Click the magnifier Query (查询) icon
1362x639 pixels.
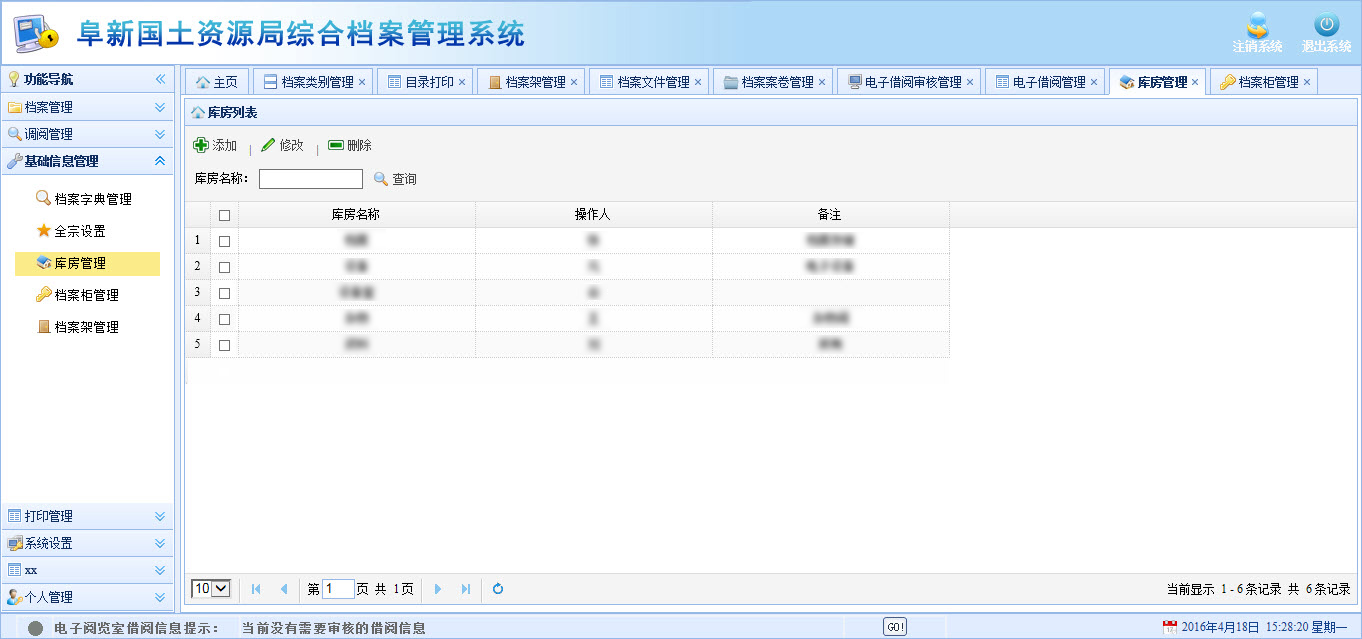coord(381,179)
